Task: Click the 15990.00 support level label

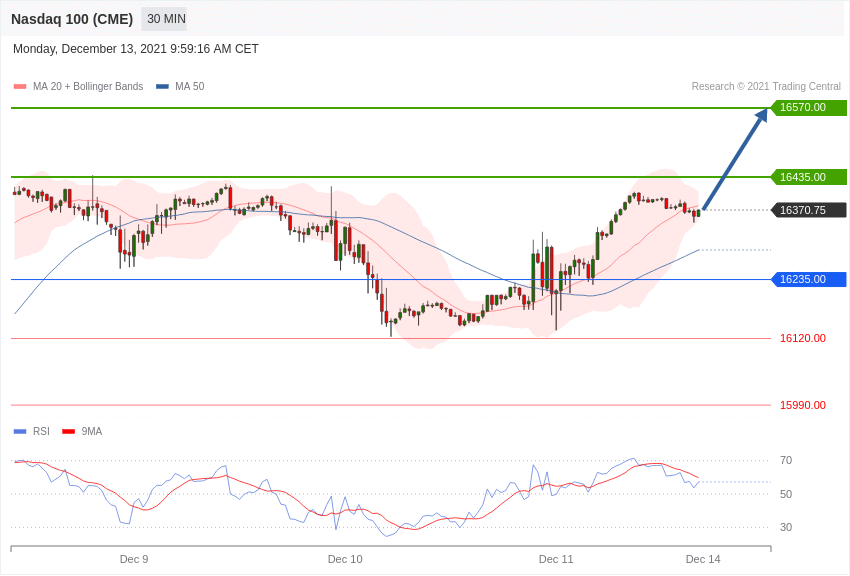Action: pyautogui.click(x=802, y=405)
